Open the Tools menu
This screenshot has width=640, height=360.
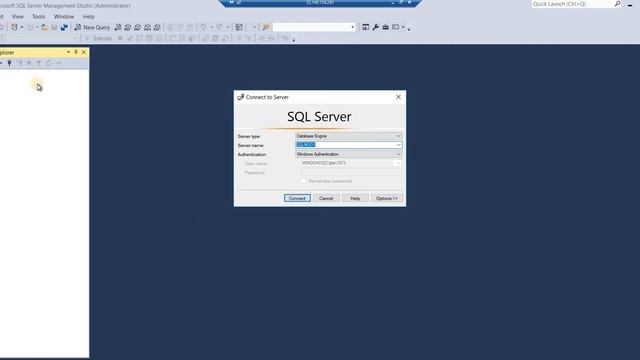click(x=39, y=17)
